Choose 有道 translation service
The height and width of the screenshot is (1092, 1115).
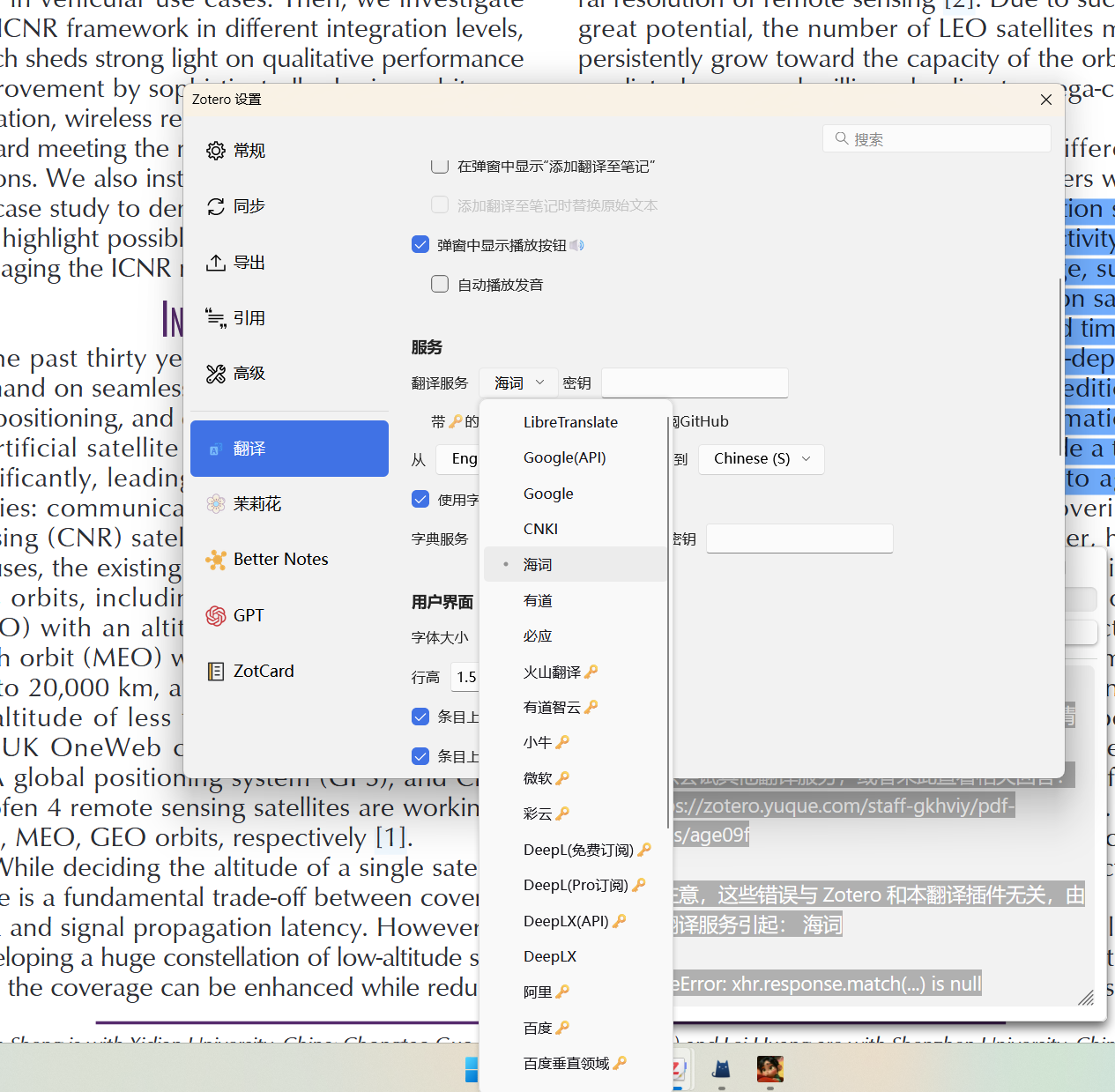575,600
